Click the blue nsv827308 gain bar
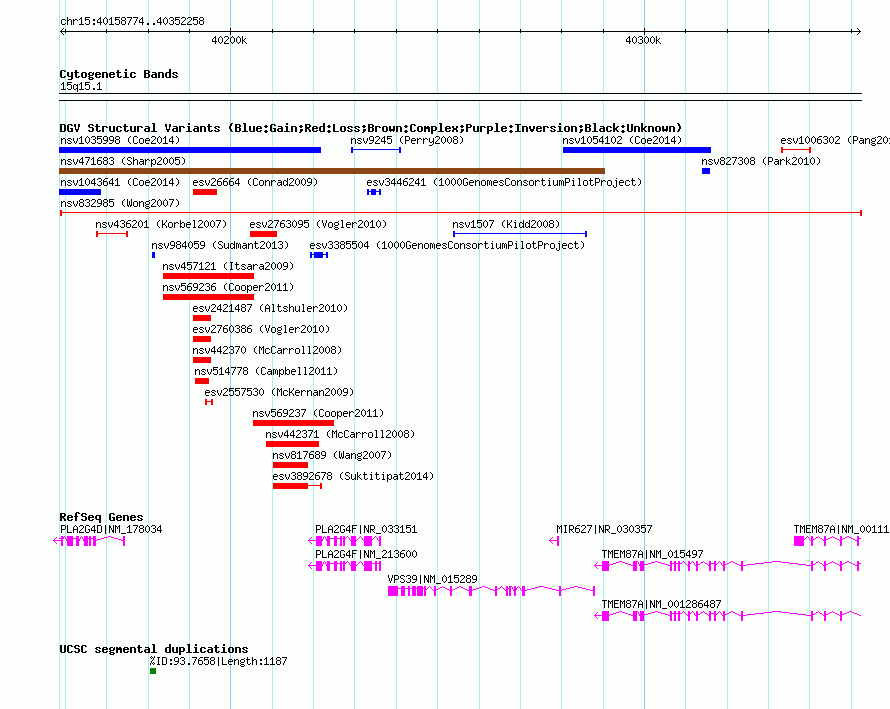The image size is (890, 709). coord(706,171)
